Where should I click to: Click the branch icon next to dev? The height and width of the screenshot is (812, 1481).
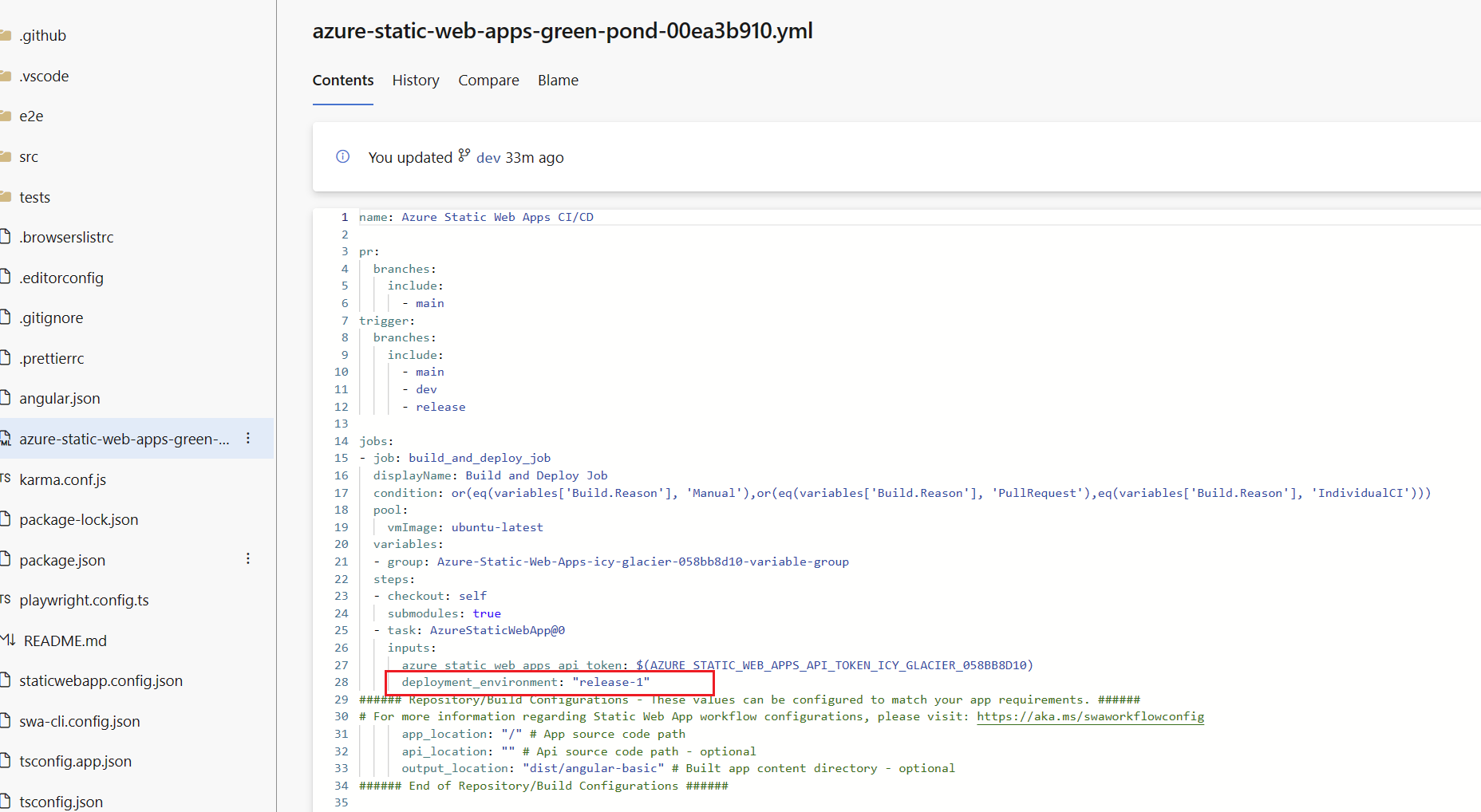pyautogui.click(x=464, y=156)
